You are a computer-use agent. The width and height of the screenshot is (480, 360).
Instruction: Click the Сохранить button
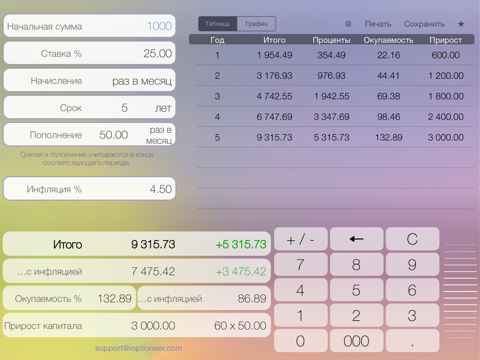pyautogui.click(x=424, y=24)
